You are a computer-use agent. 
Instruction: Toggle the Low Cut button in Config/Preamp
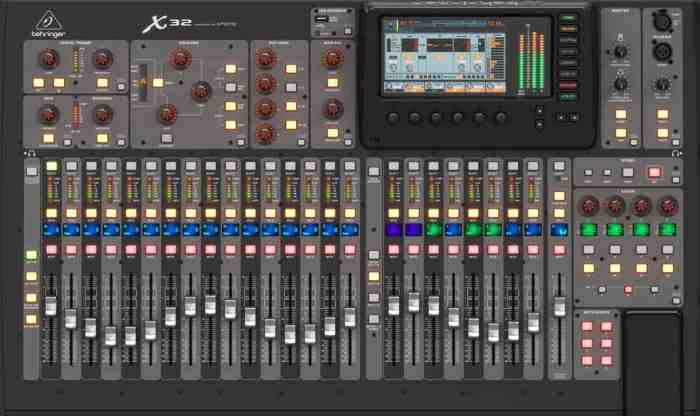(103, 83)
